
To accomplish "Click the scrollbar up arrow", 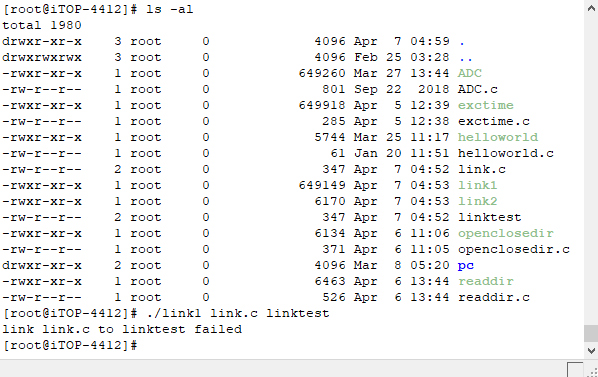I will tap(591, 8).
